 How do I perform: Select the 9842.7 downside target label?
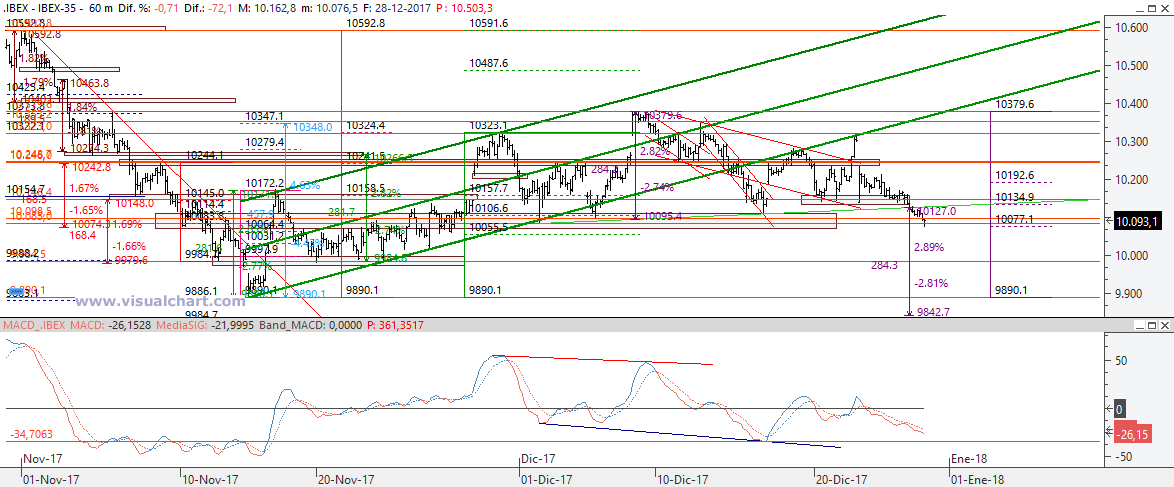[933, 313]
